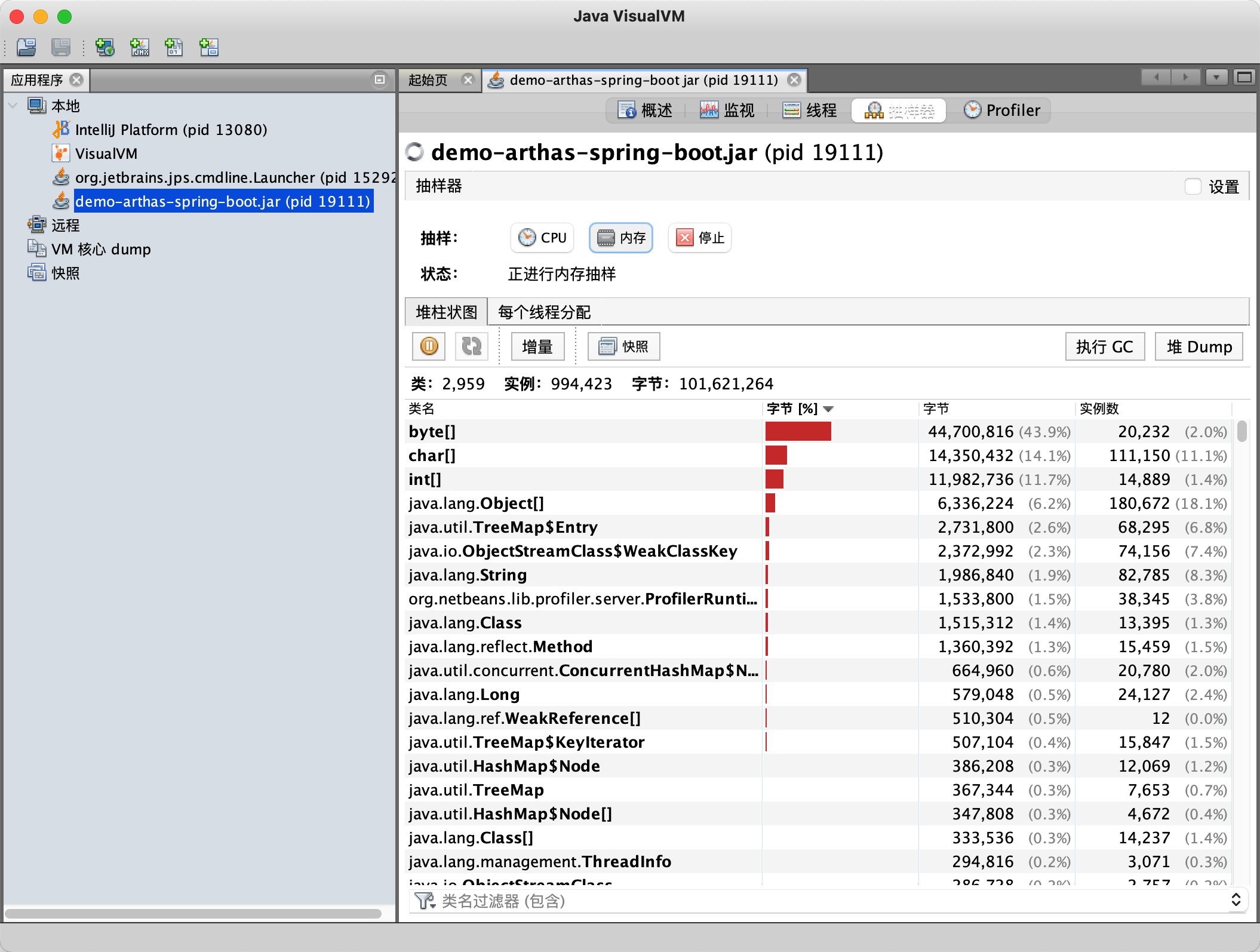
Task: Take a 快照 snapshot
Action: click(x=624, y=346)
